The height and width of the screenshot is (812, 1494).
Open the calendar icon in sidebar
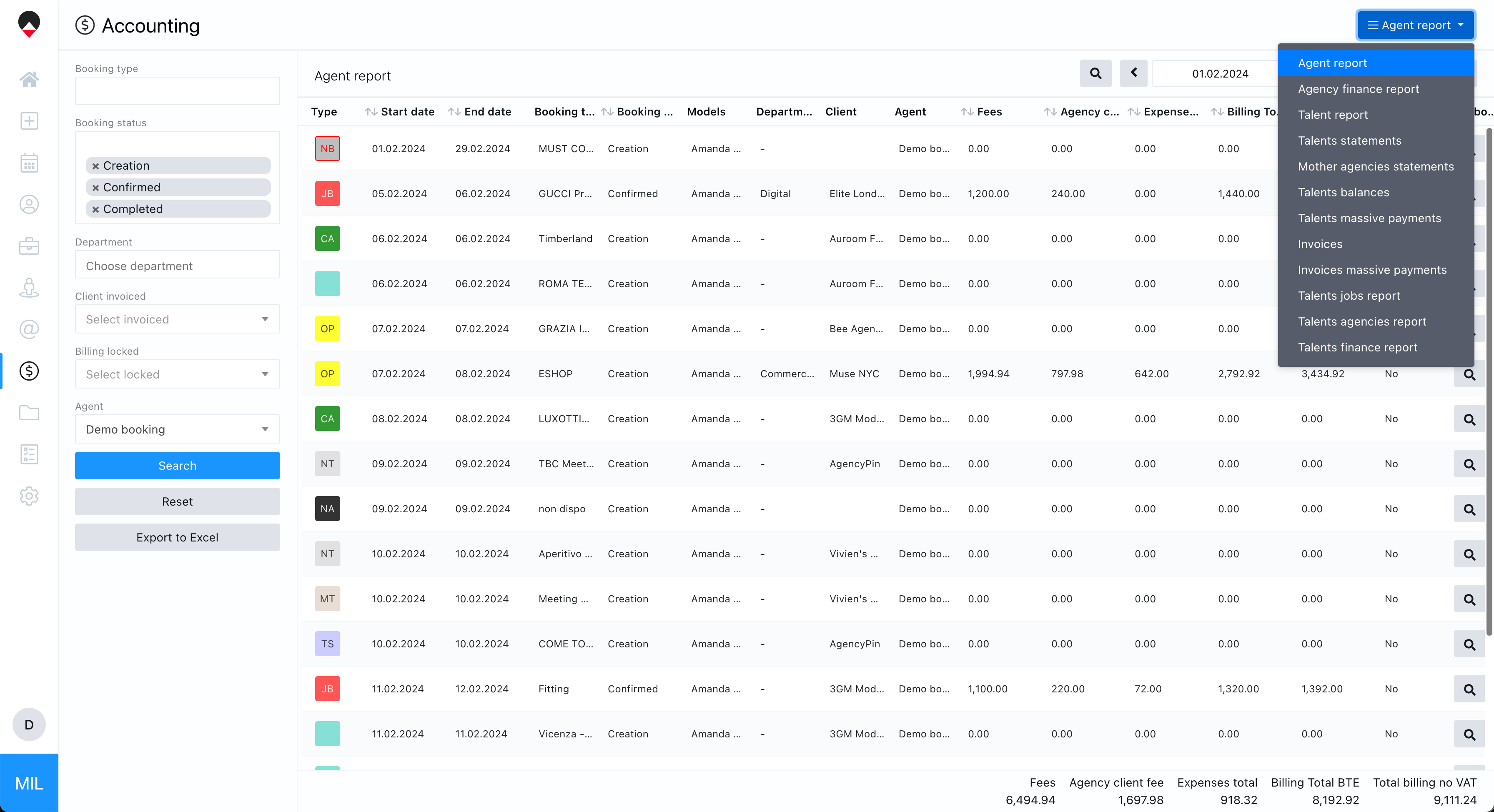29,163
